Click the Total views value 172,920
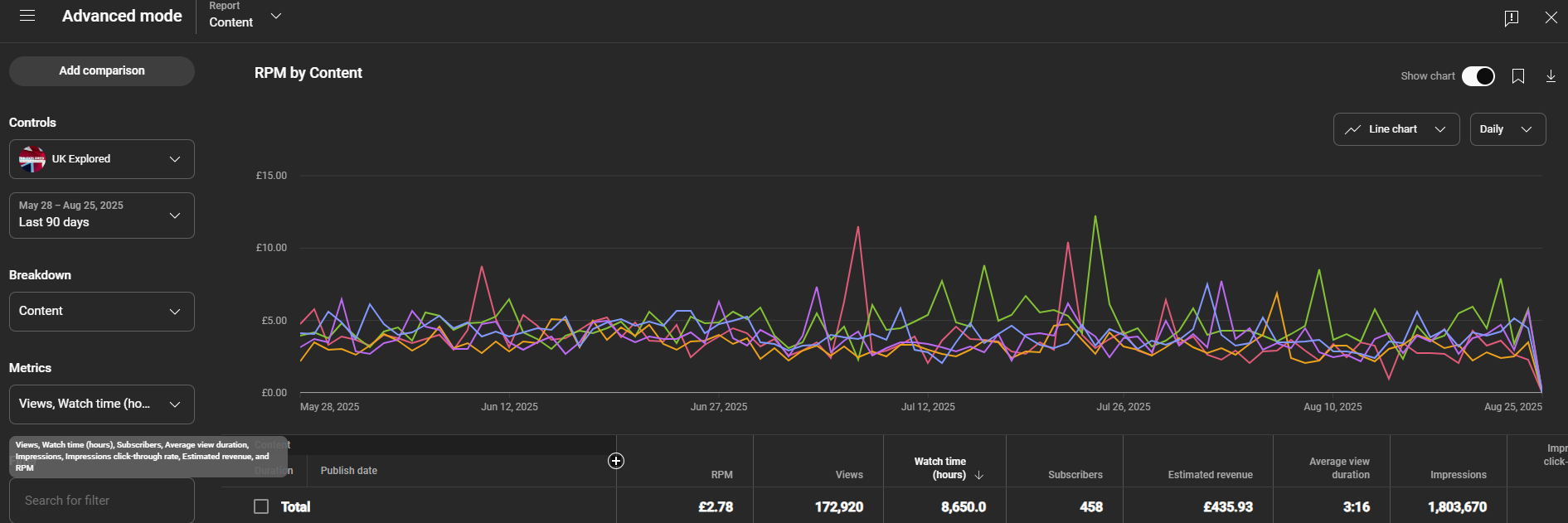The width and height of the screenshot is (1568, 523). [839, 506]
